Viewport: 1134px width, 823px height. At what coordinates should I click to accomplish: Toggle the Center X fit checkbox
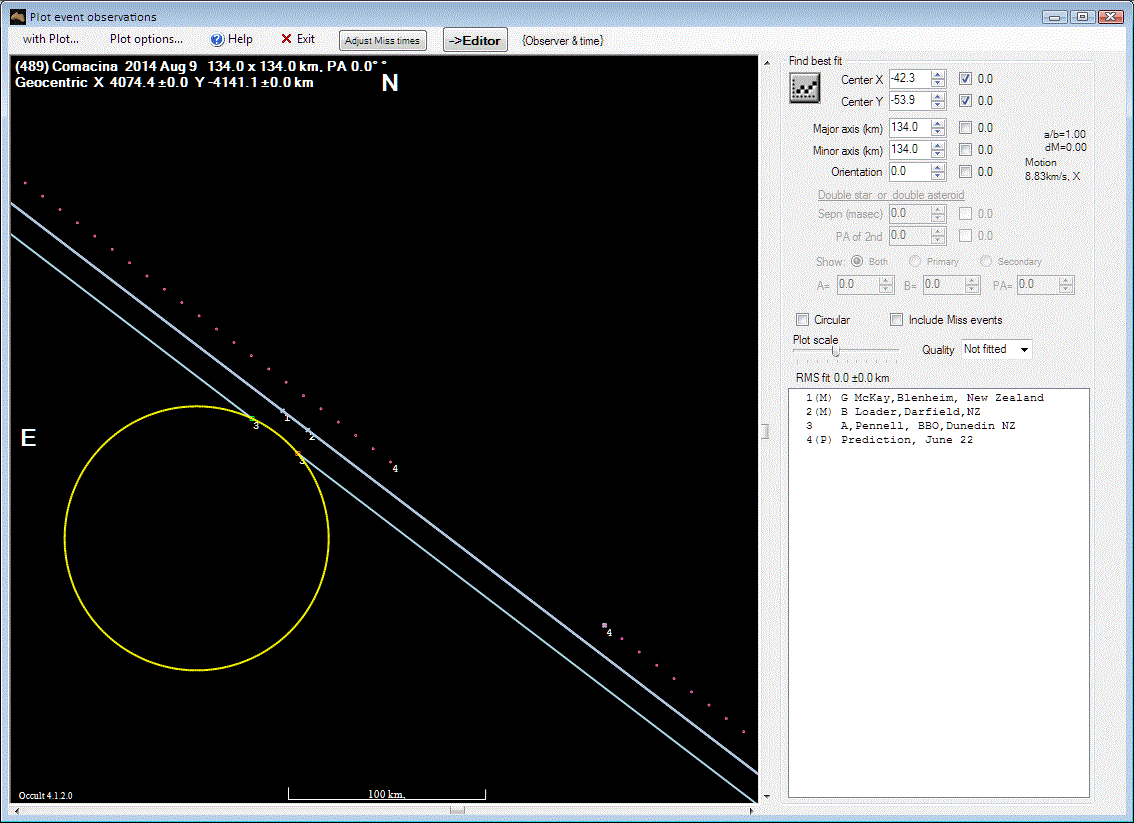(x=965, y=79)
